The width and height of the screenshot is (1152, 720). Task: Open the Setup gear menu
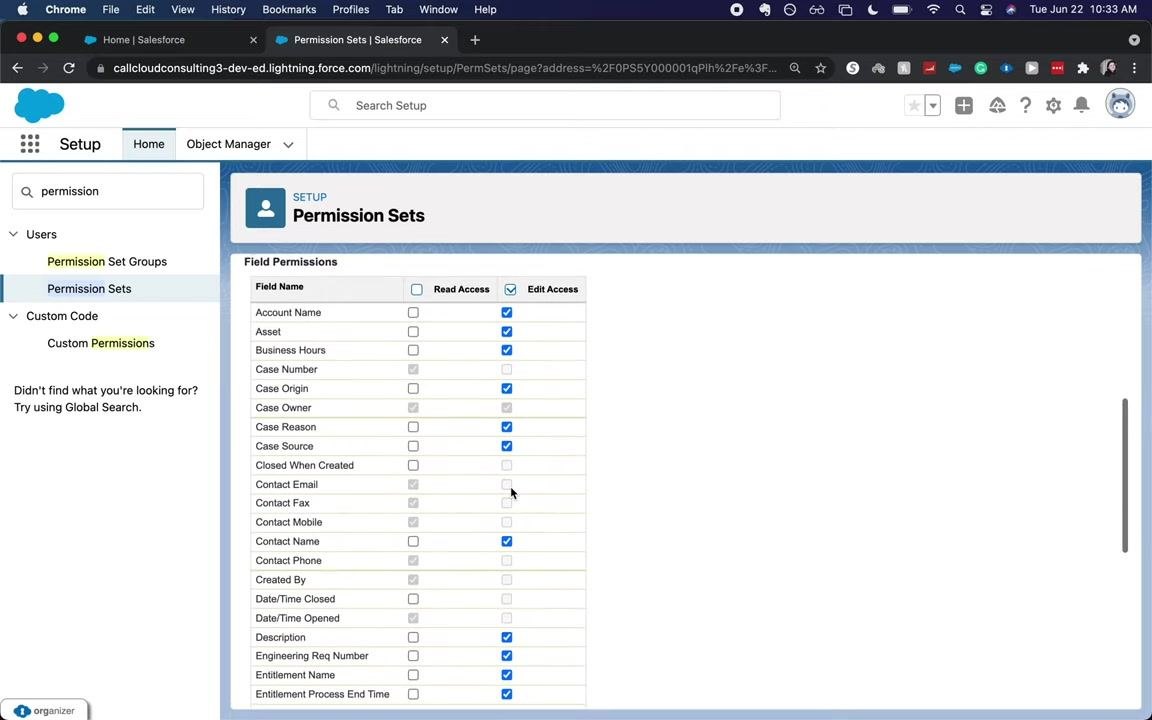1054,106
